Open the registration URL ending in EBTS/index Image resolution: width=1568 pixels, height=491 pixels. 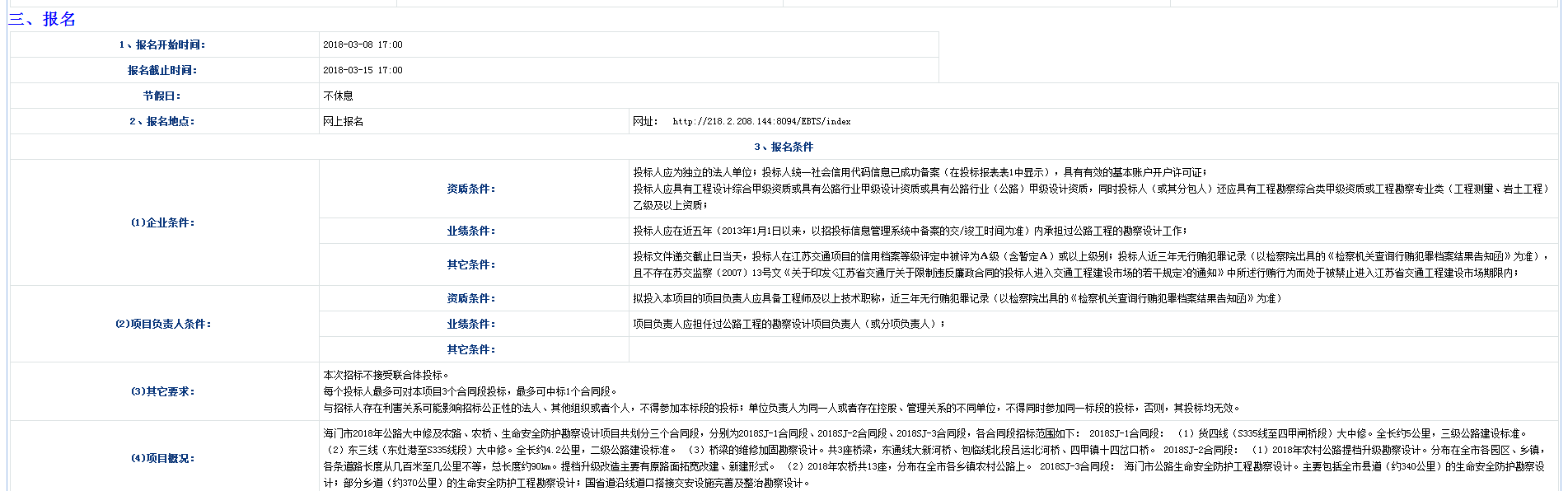click(761, 121)
